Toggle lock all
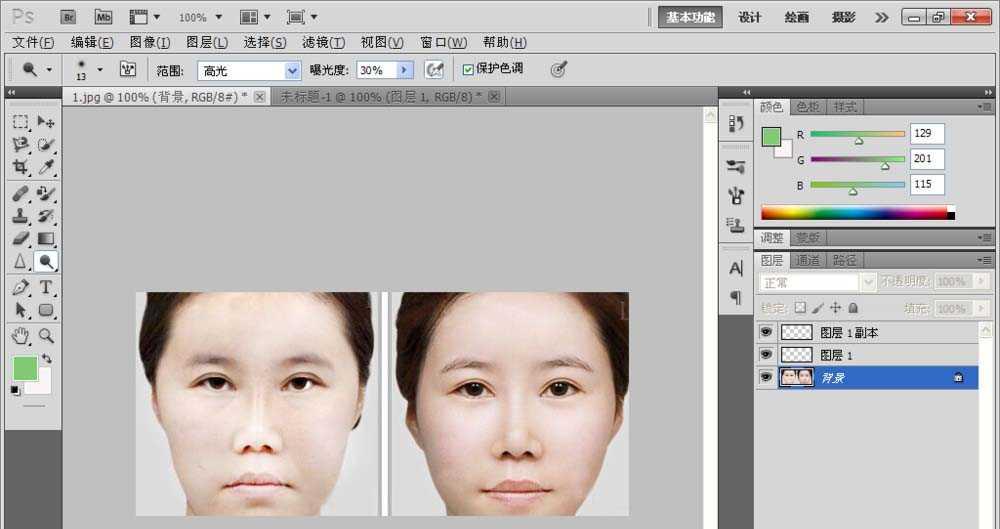 click(853, 308)
